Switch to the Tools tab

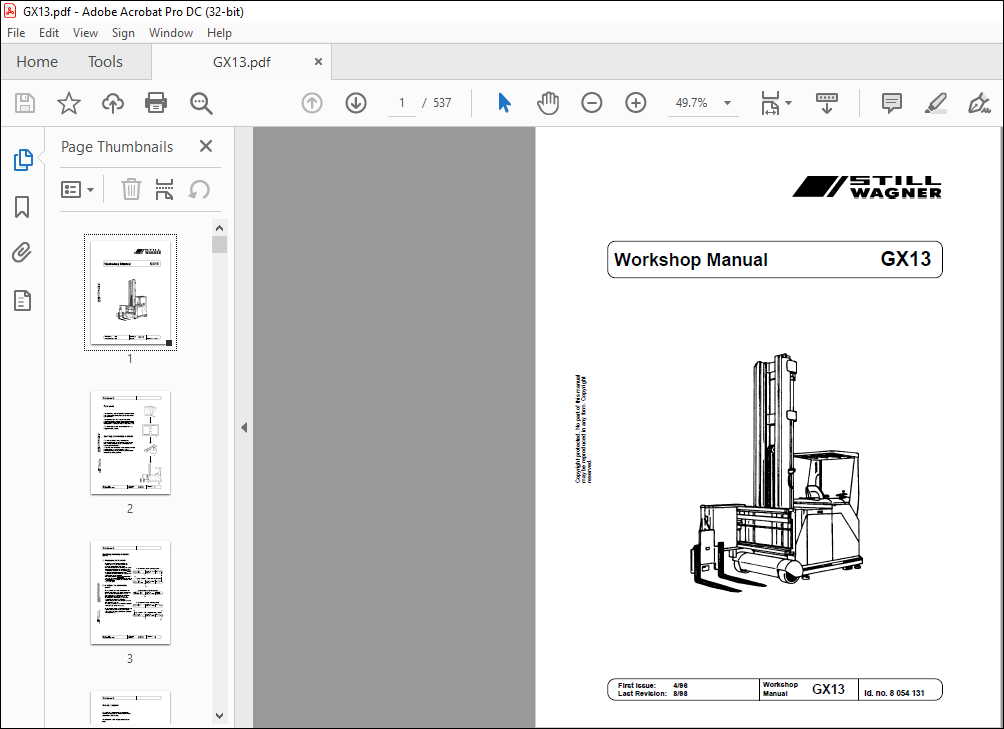click(105, 61)
